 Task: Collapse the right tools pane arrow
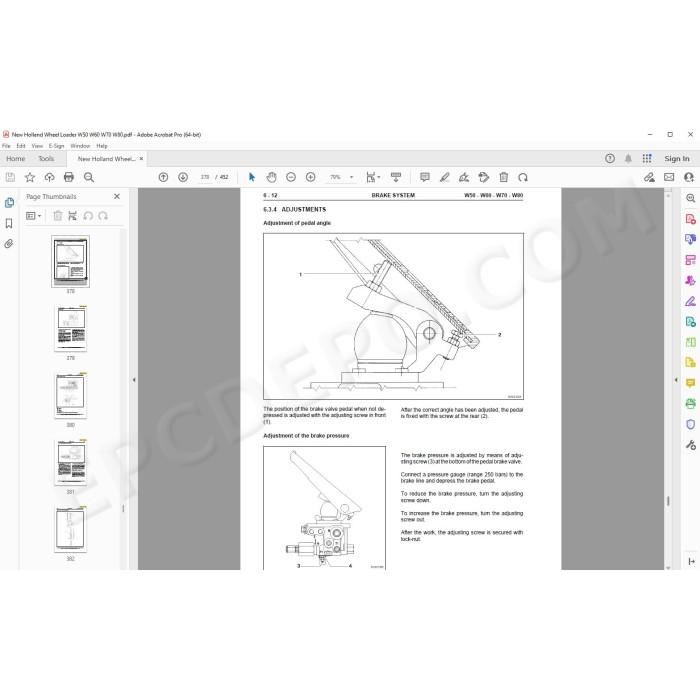(676, 380)
